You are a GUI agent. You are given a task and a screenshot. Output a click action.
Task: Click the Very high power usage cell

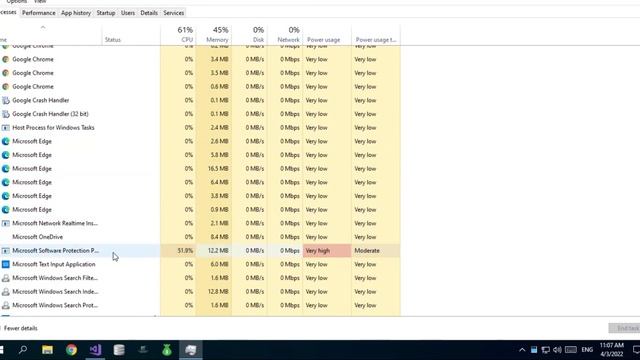click(327, 251)
